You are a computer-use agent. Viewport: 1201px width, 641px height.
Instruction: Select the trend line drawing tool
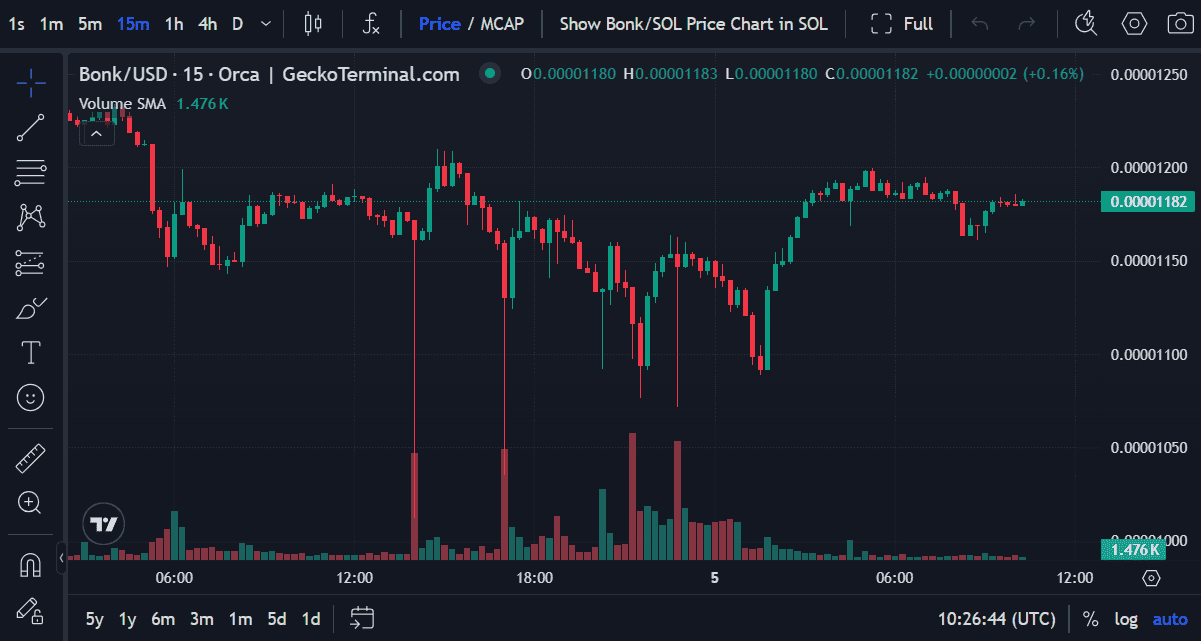[31, 129]
